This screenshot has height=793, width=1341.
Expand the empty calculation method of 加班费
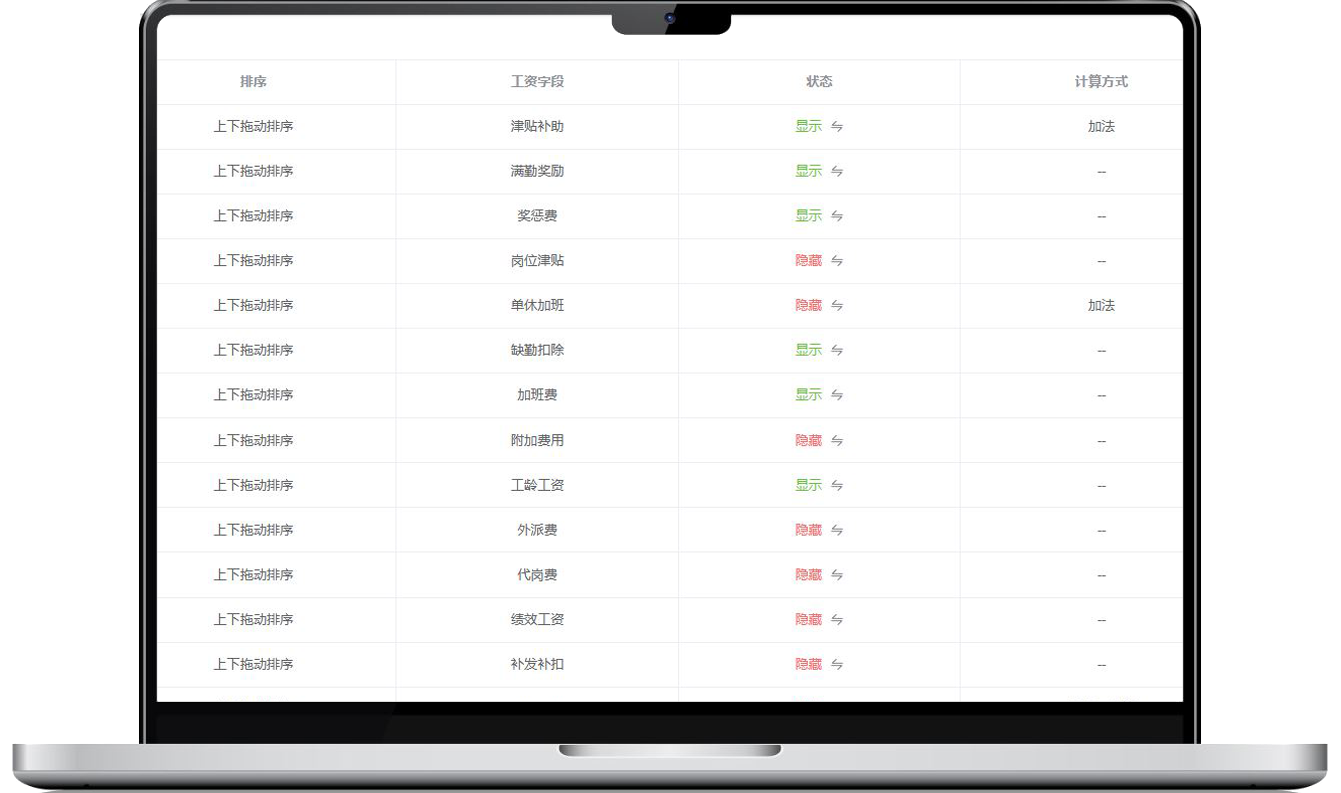click(x=1101, y=396)
